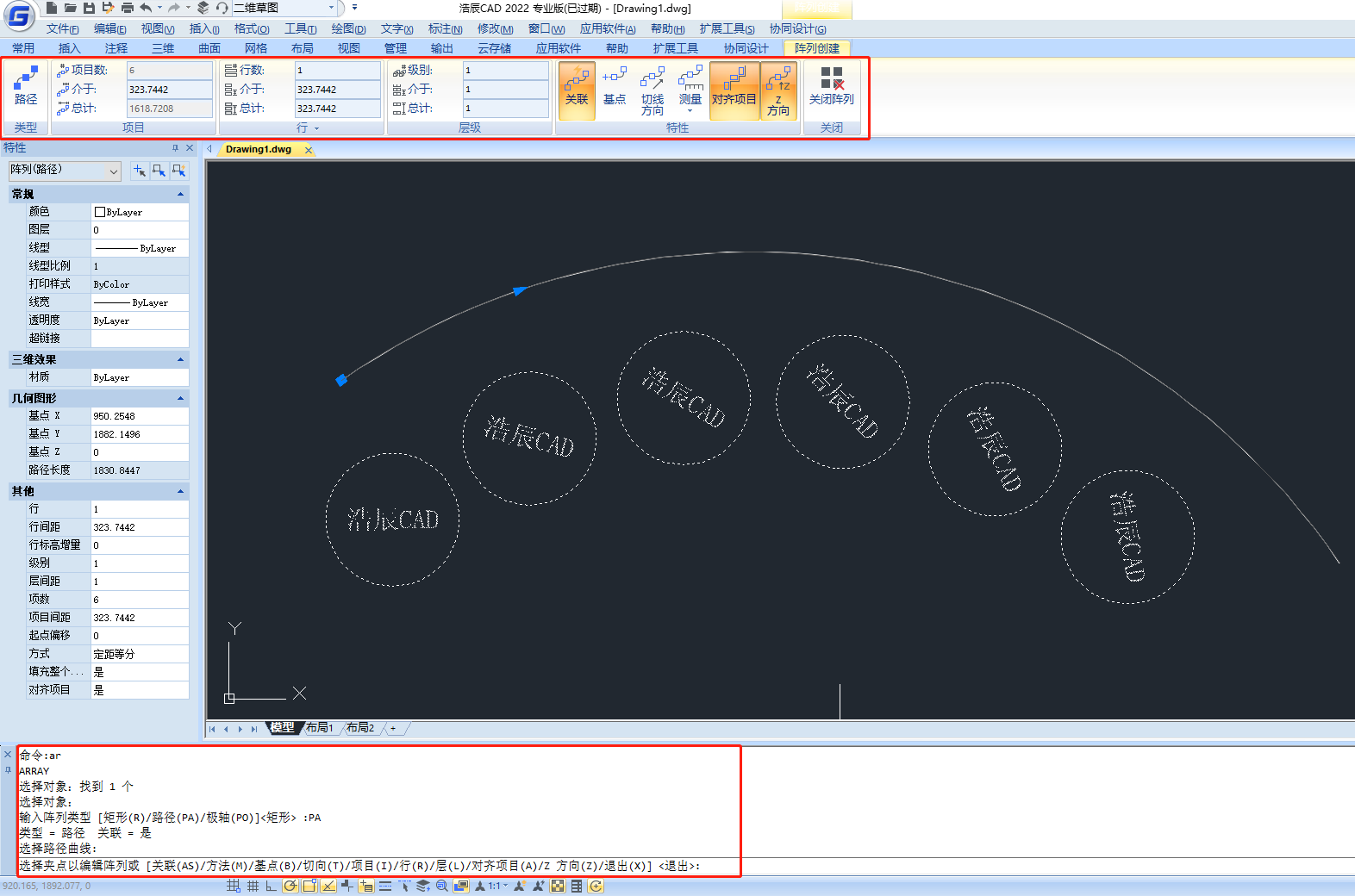Click the Redo arrow icon
Viewport: 1355px width, 896px height.
click(x=174, y=8)
